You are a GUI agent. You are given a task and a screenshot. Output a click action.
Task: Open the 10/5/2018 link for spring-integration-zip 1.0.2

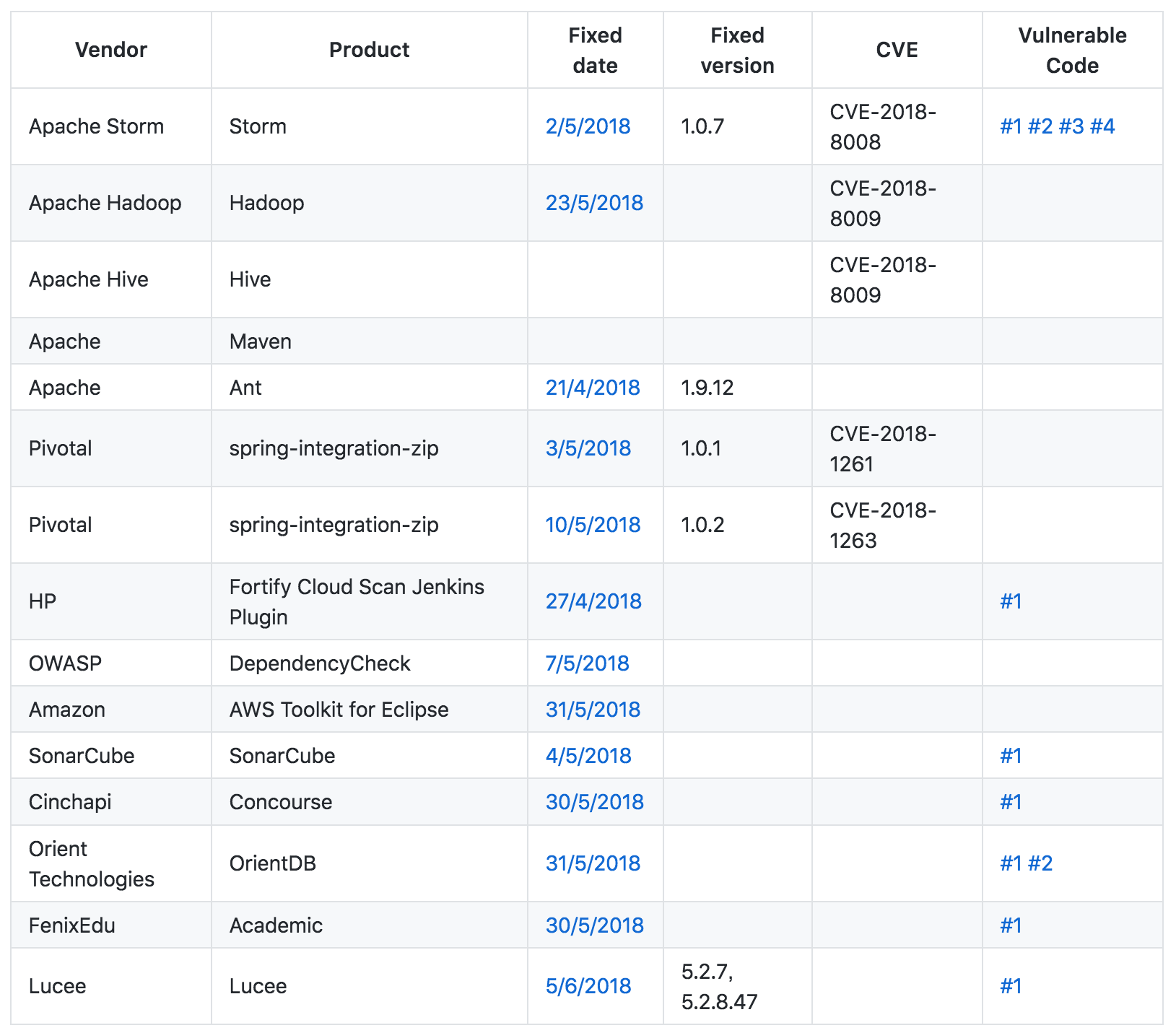(x=593, y=525)
